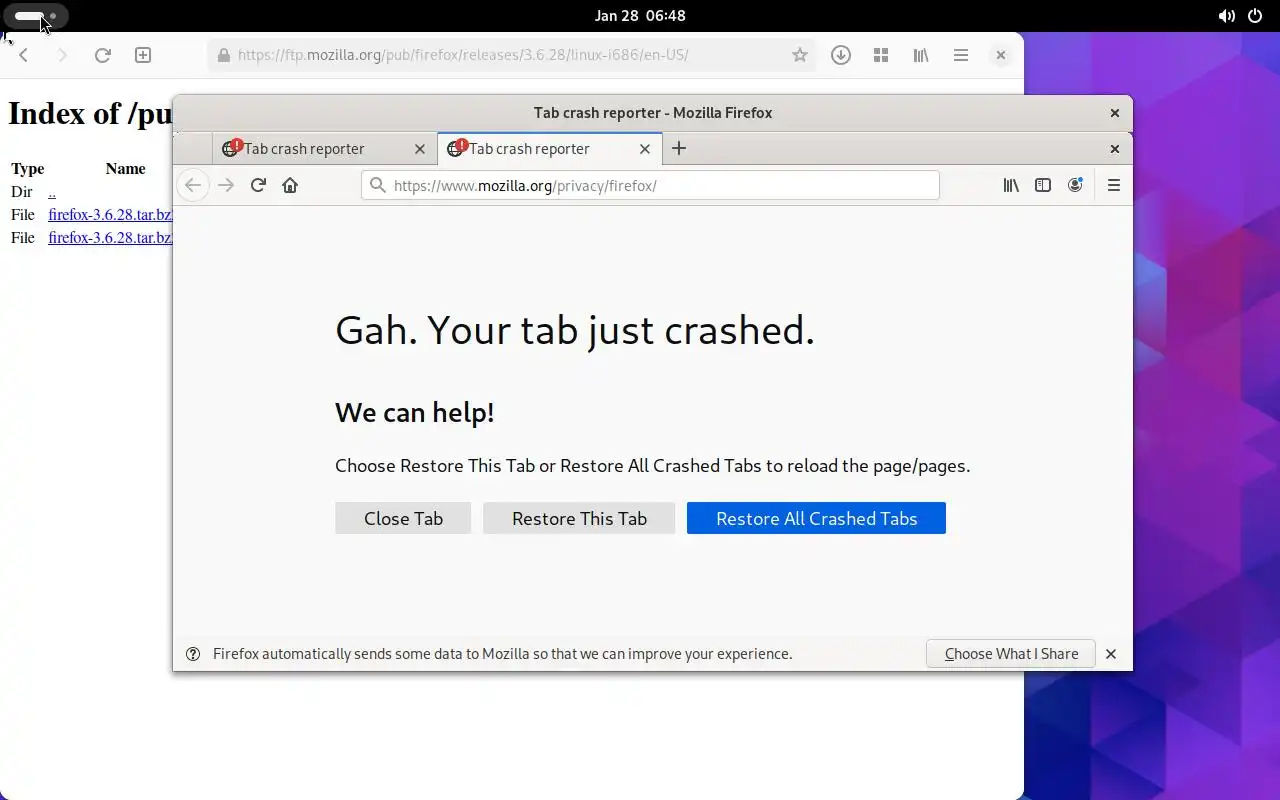
Task: Click Restore All Crashed Tabs
Action: pos(816,518)
